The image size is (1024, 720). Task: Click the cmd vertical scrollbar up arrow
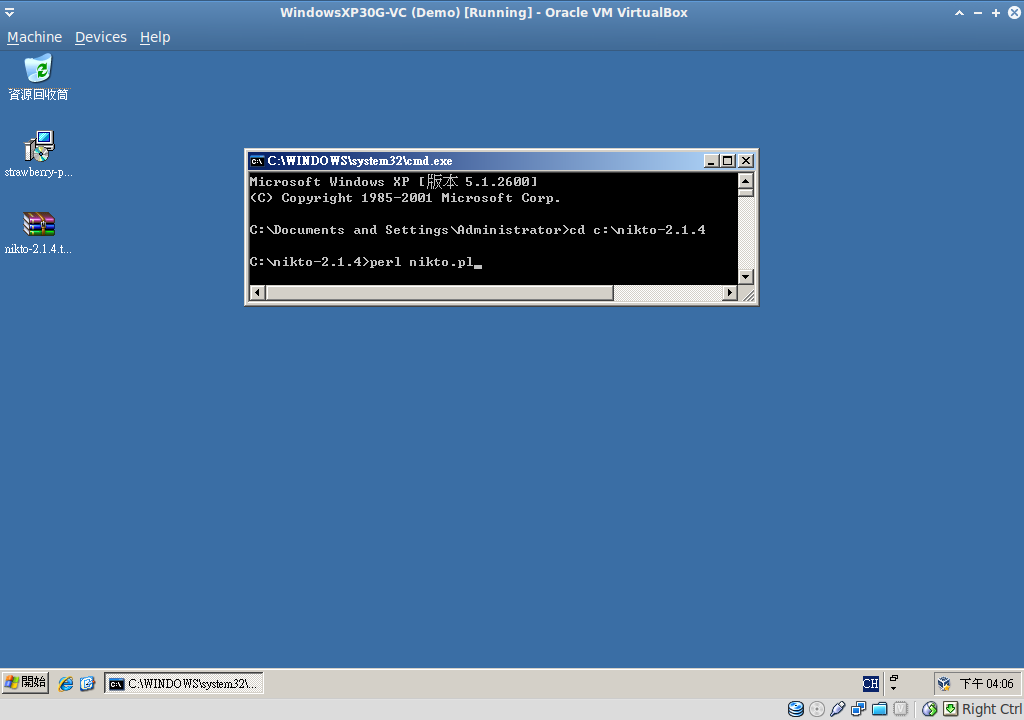745,180
